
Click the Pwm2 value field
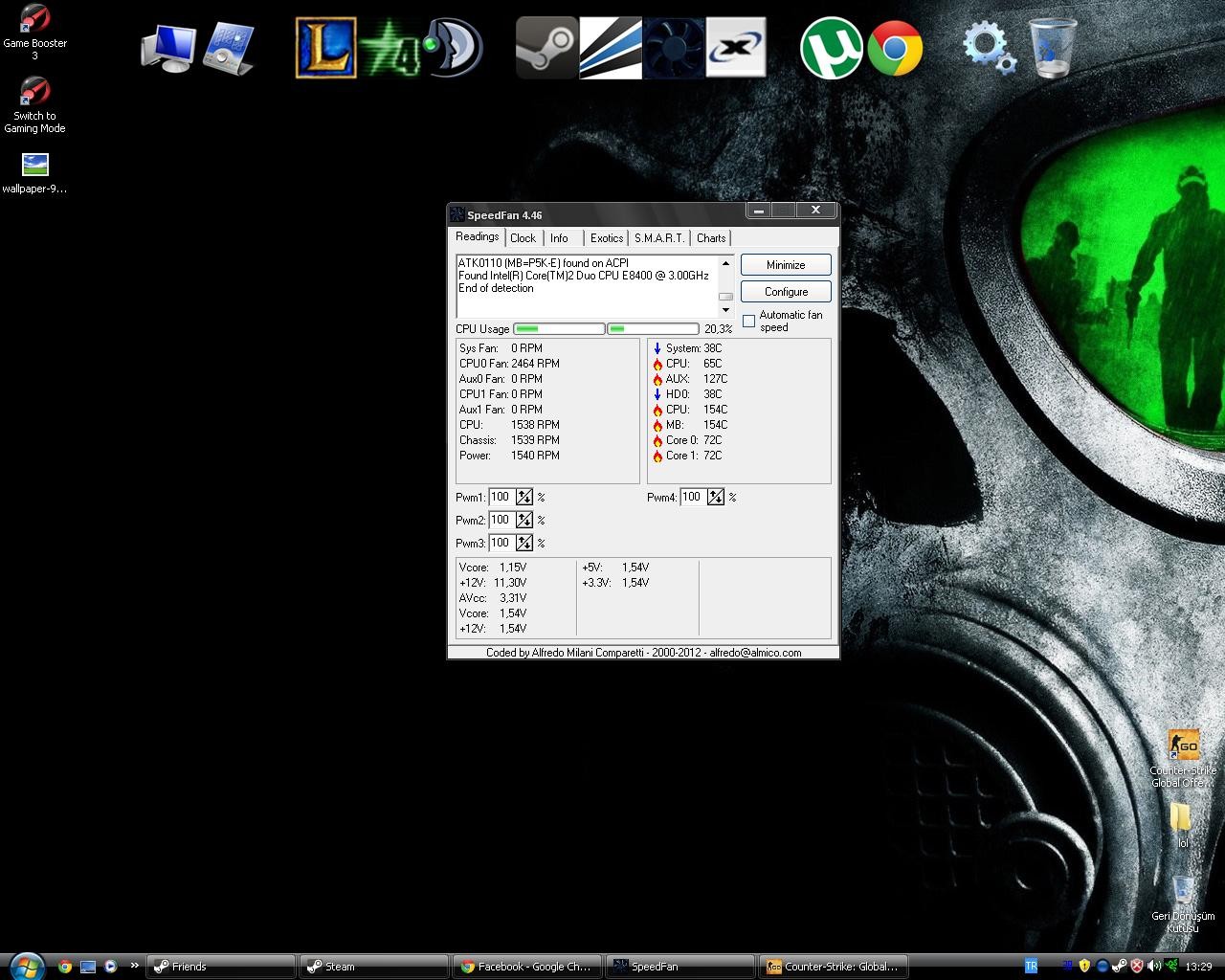501,520
